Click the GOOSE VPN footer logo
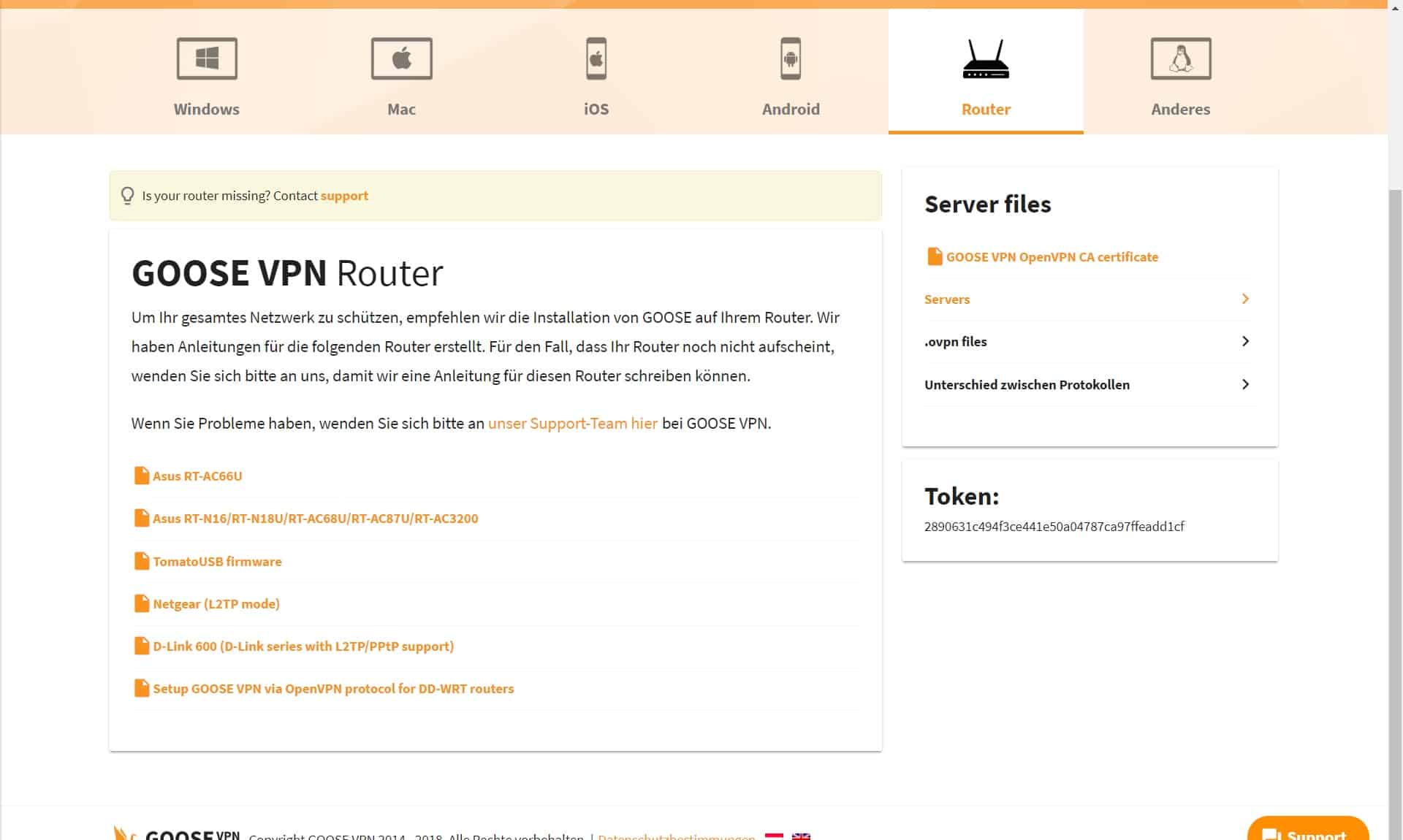 (176, 833)
